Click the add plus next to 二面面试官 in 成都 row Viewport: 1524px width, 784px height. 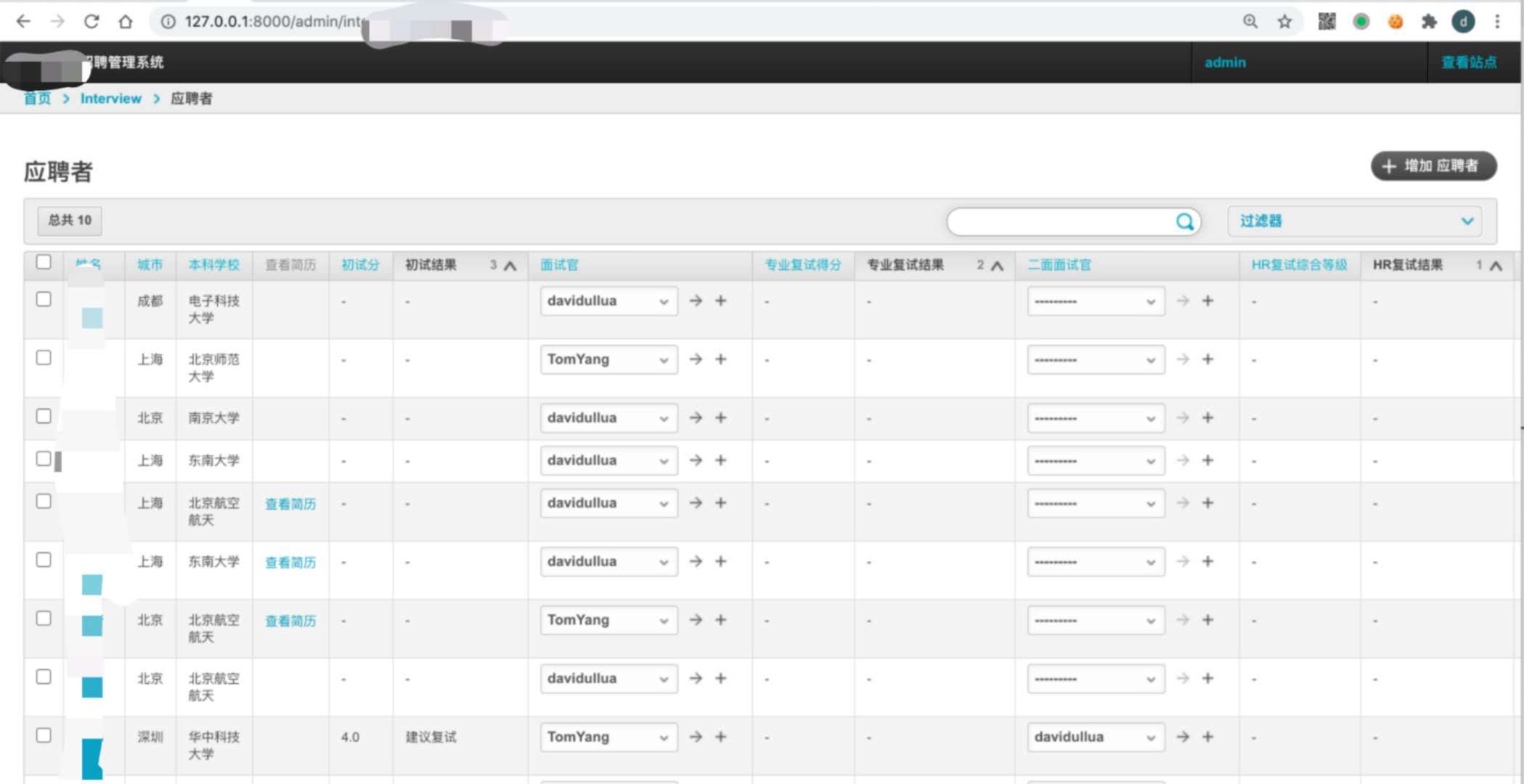click(x=1207, y=301)
